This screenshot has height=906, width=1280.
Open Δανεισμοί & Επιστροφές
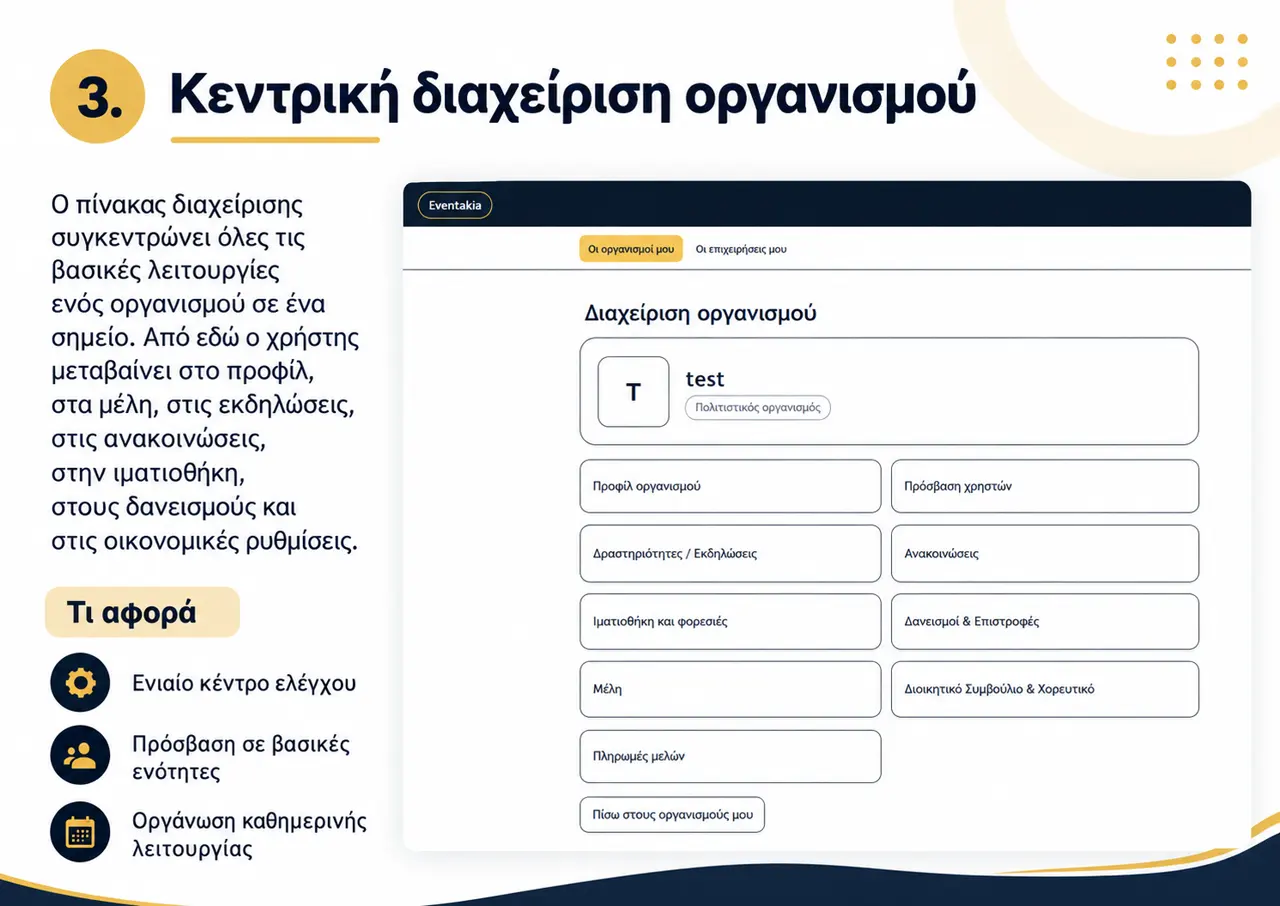[x=1045, y=621]
